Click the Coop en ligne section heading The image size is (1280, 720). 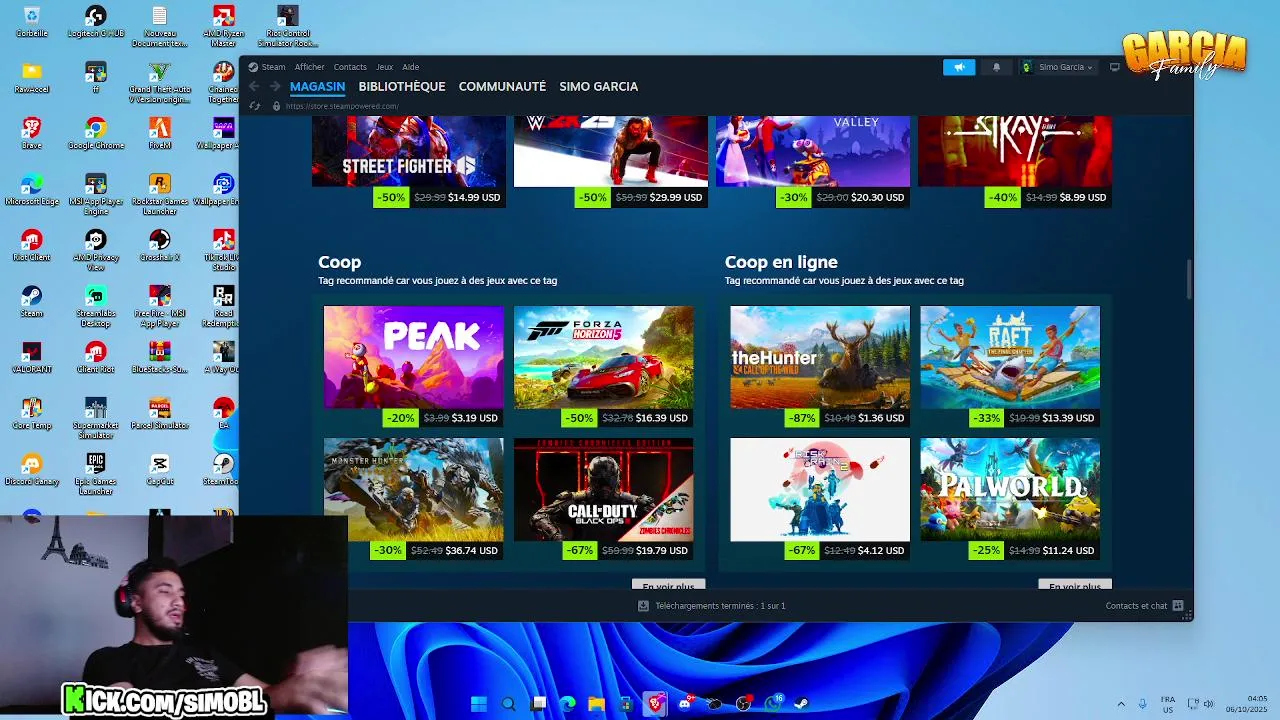pos(781,262)
